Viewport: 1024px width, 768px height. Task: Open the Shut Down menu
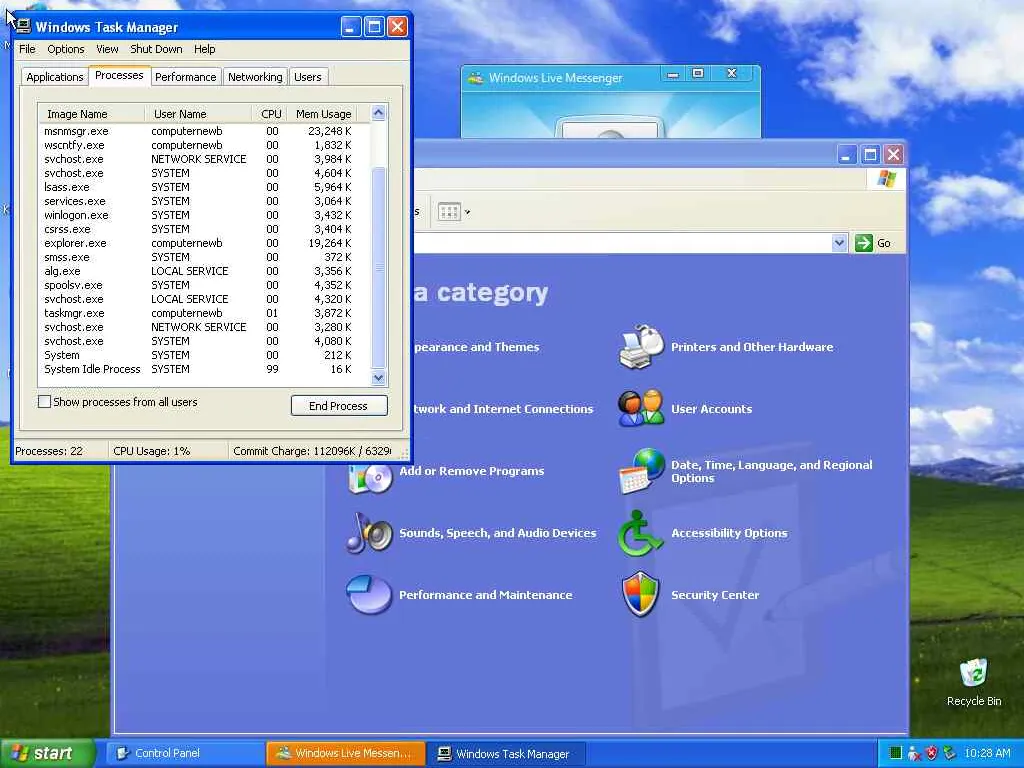[x=156, y=49]
